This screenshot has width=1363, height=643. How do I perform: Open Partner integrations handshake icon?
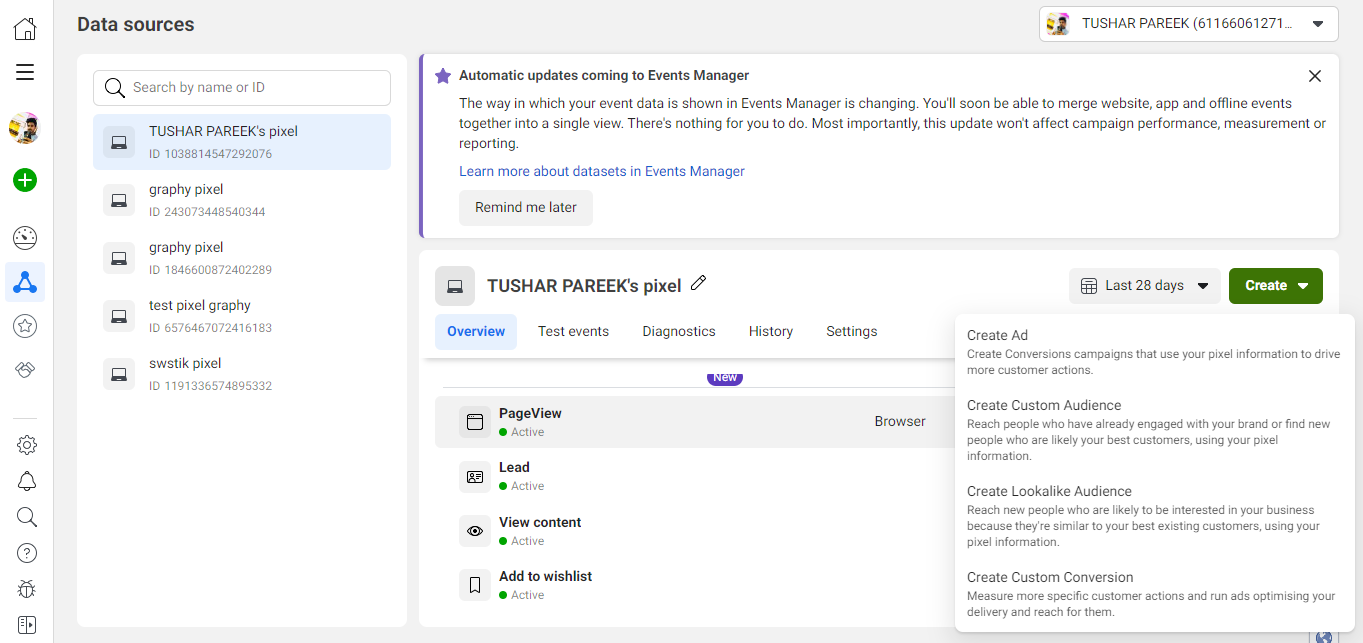25,370
